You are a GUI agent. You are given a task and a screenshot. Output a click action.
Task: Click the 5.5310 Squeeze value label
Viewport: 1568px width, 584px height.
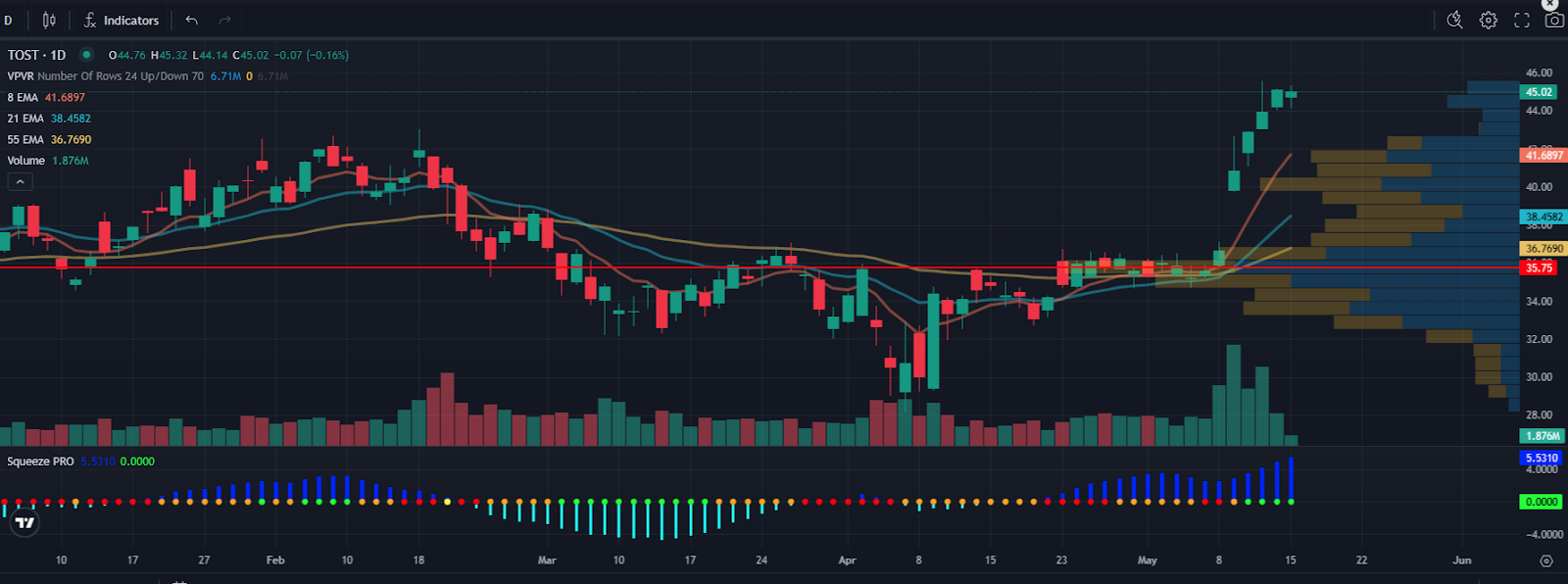click(x=1541, y=458)
